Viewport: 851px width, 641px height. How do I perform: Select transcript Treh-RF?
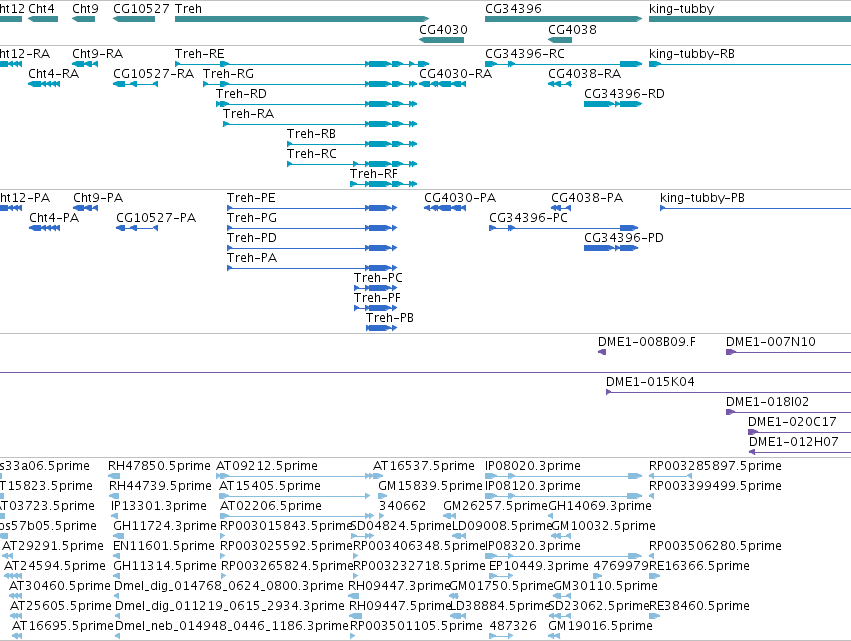coord(374,174)
